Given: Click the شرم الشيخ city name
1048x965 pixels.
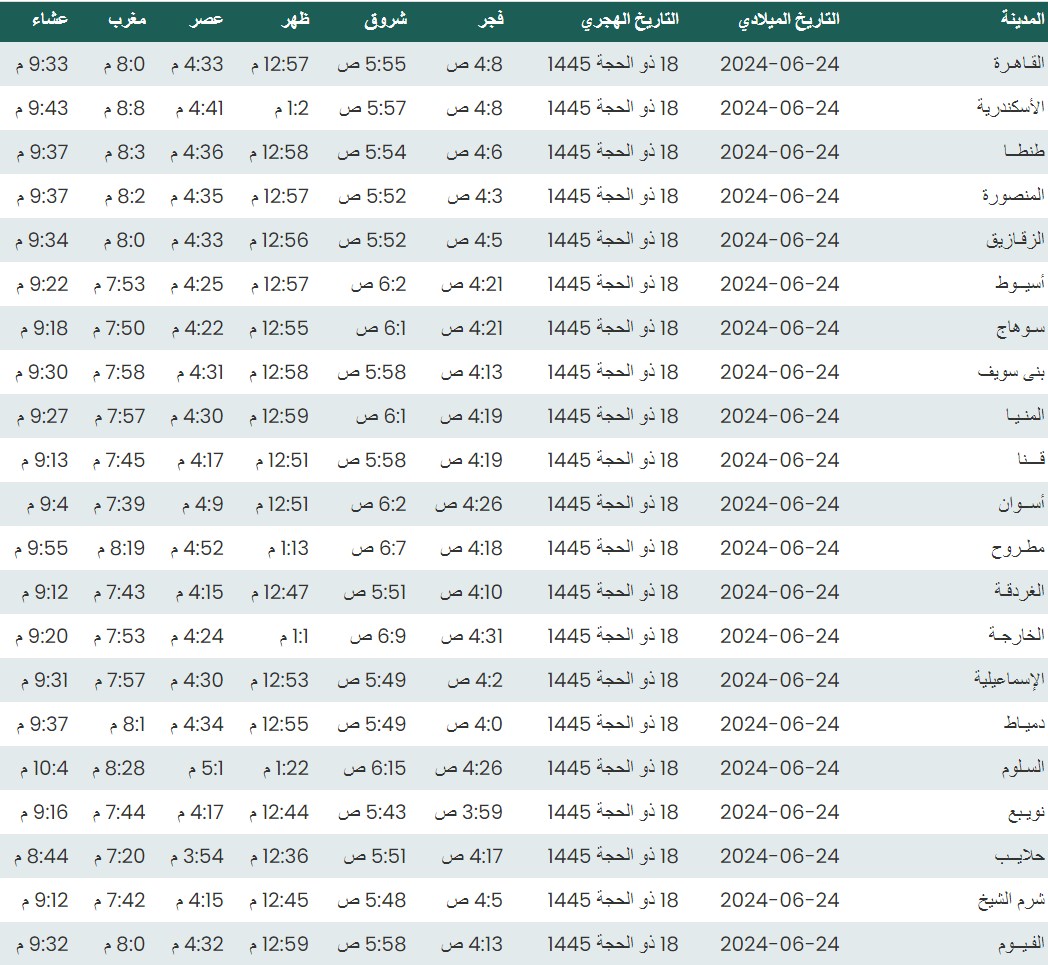Looking at the screenshot, I should pos(1011,900).
